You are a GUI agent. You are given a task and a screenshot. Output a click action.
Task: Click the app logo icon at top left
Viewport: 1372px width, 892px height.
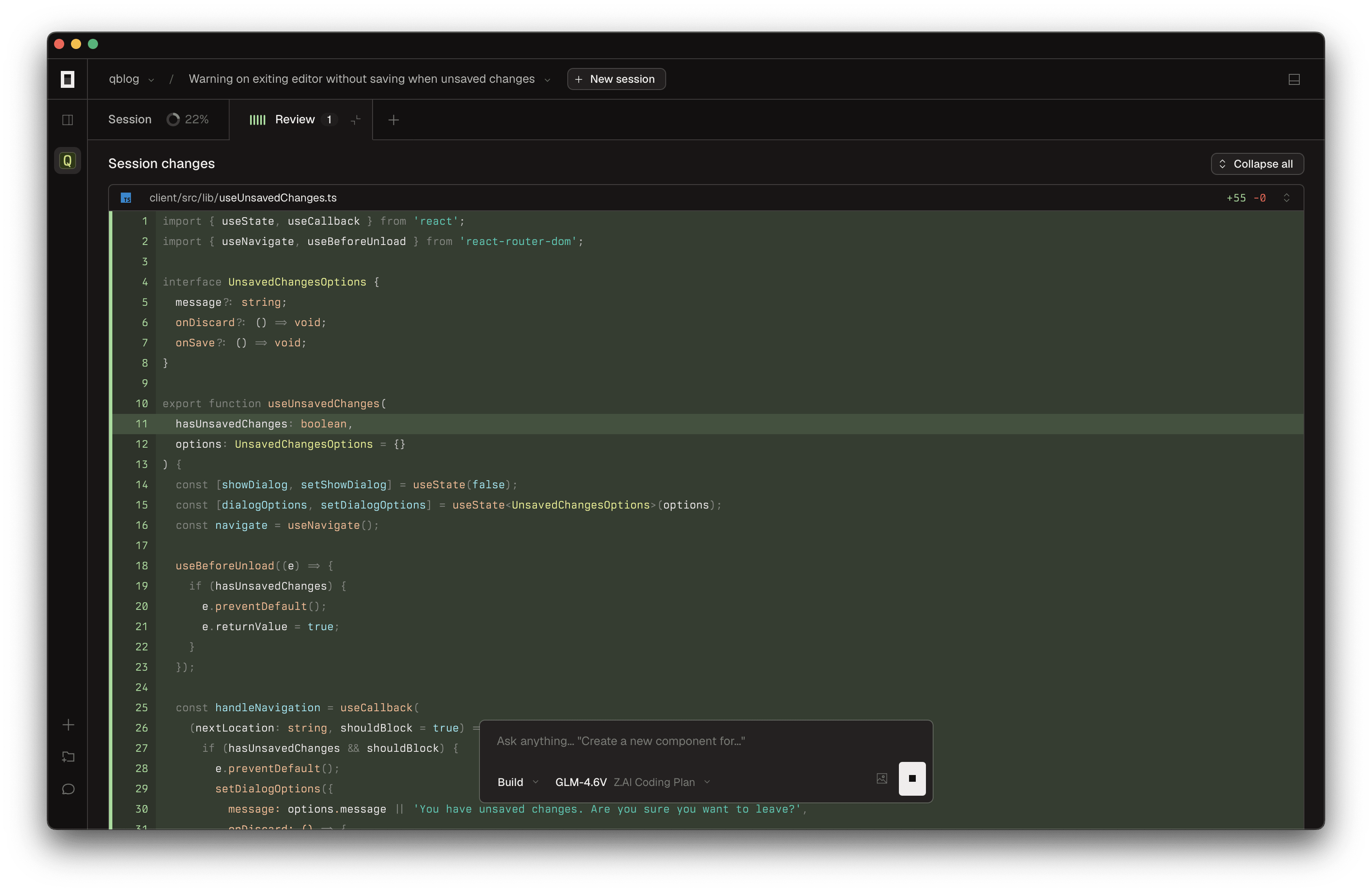pos(68,79)
